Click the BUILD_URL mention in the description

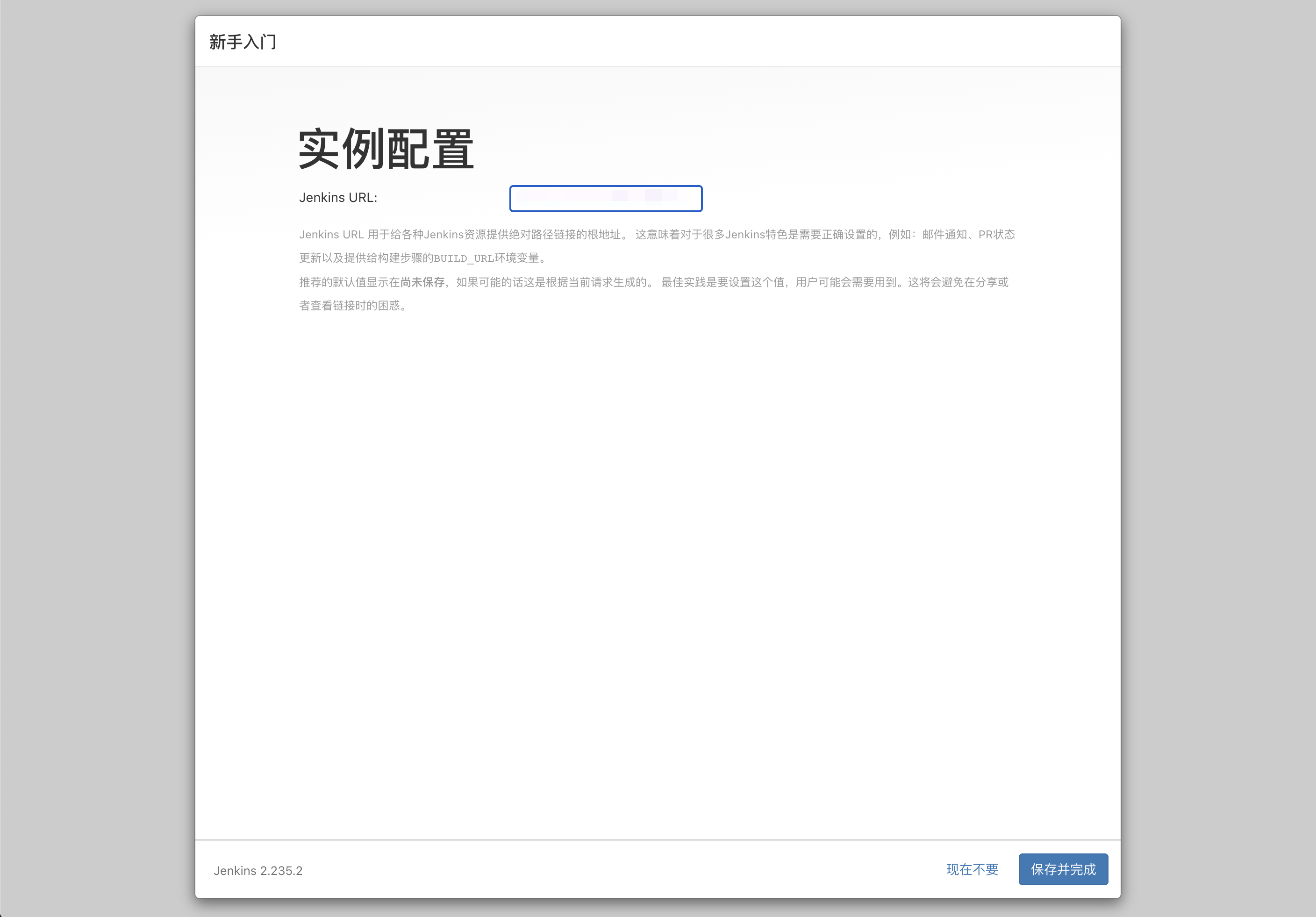pos(466,258)
